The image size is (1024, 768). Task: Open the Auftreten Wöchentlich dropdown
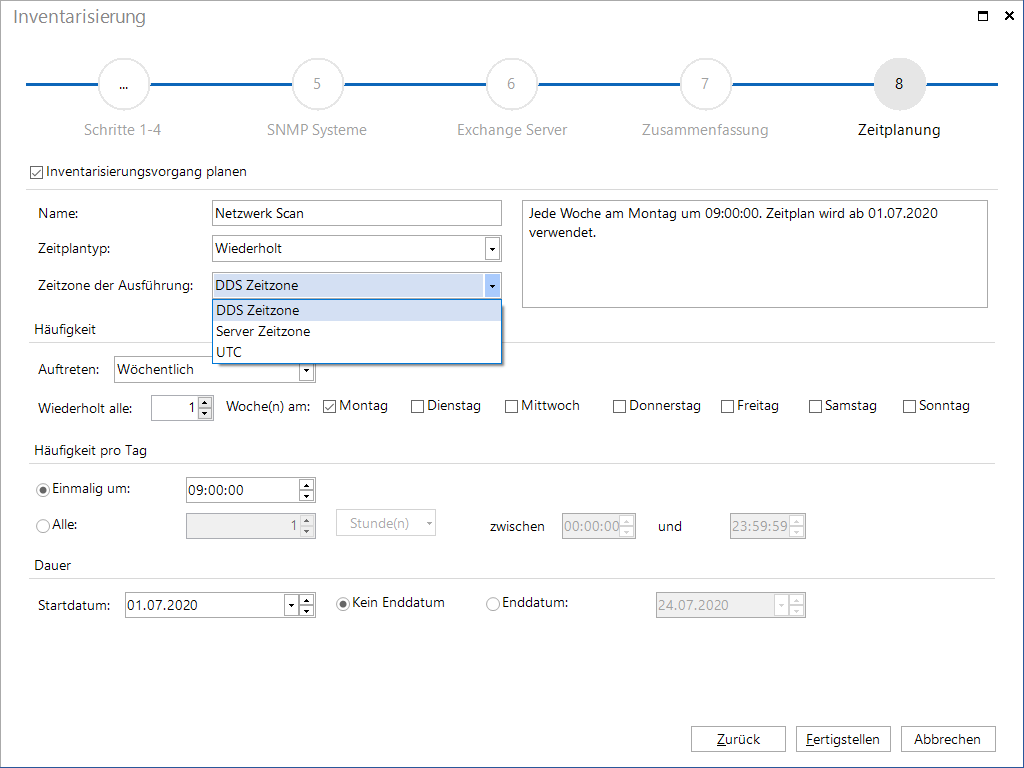(306, 372)
